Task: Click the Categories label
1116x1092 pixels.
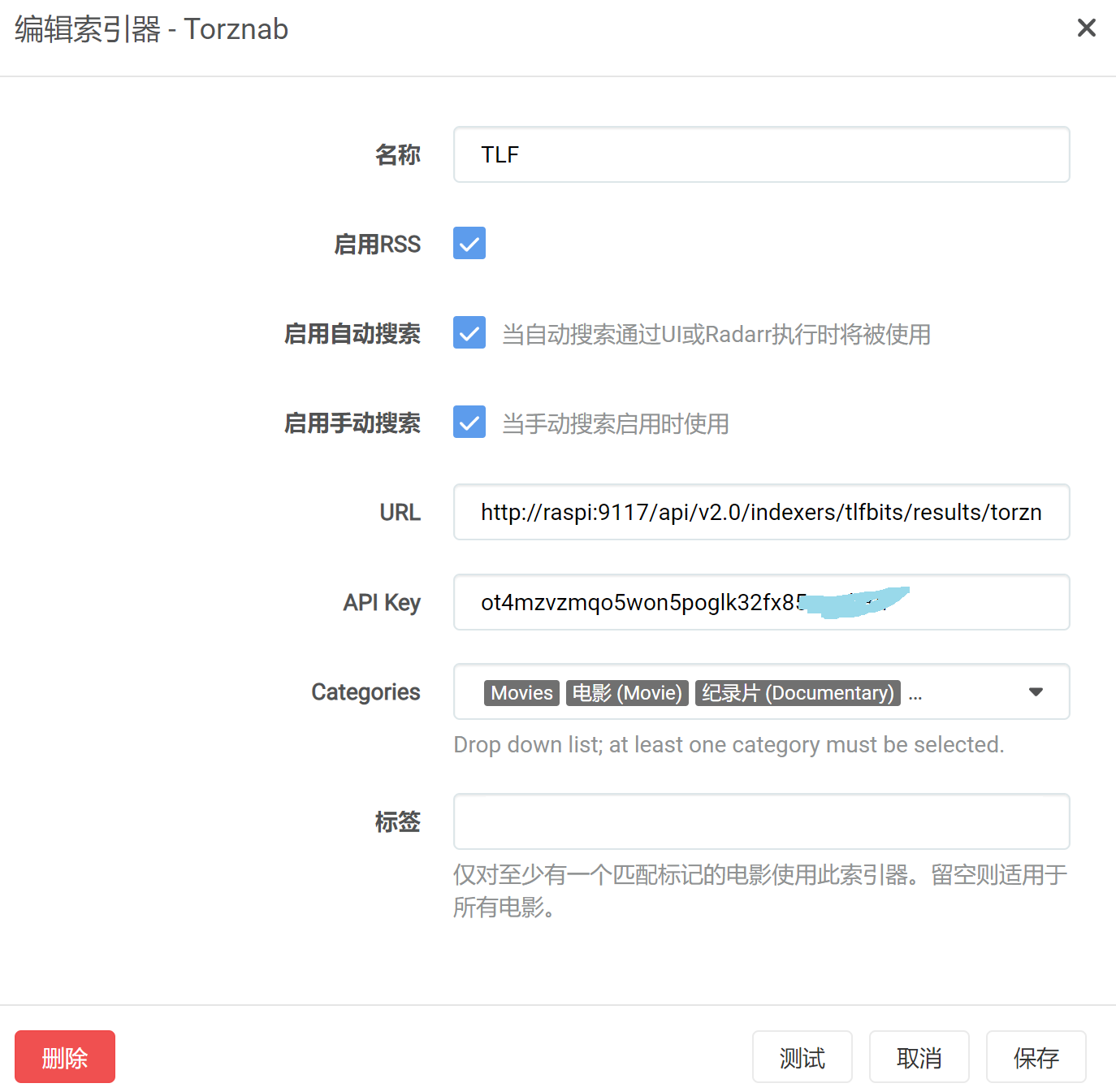Action: tap(366, 692)
